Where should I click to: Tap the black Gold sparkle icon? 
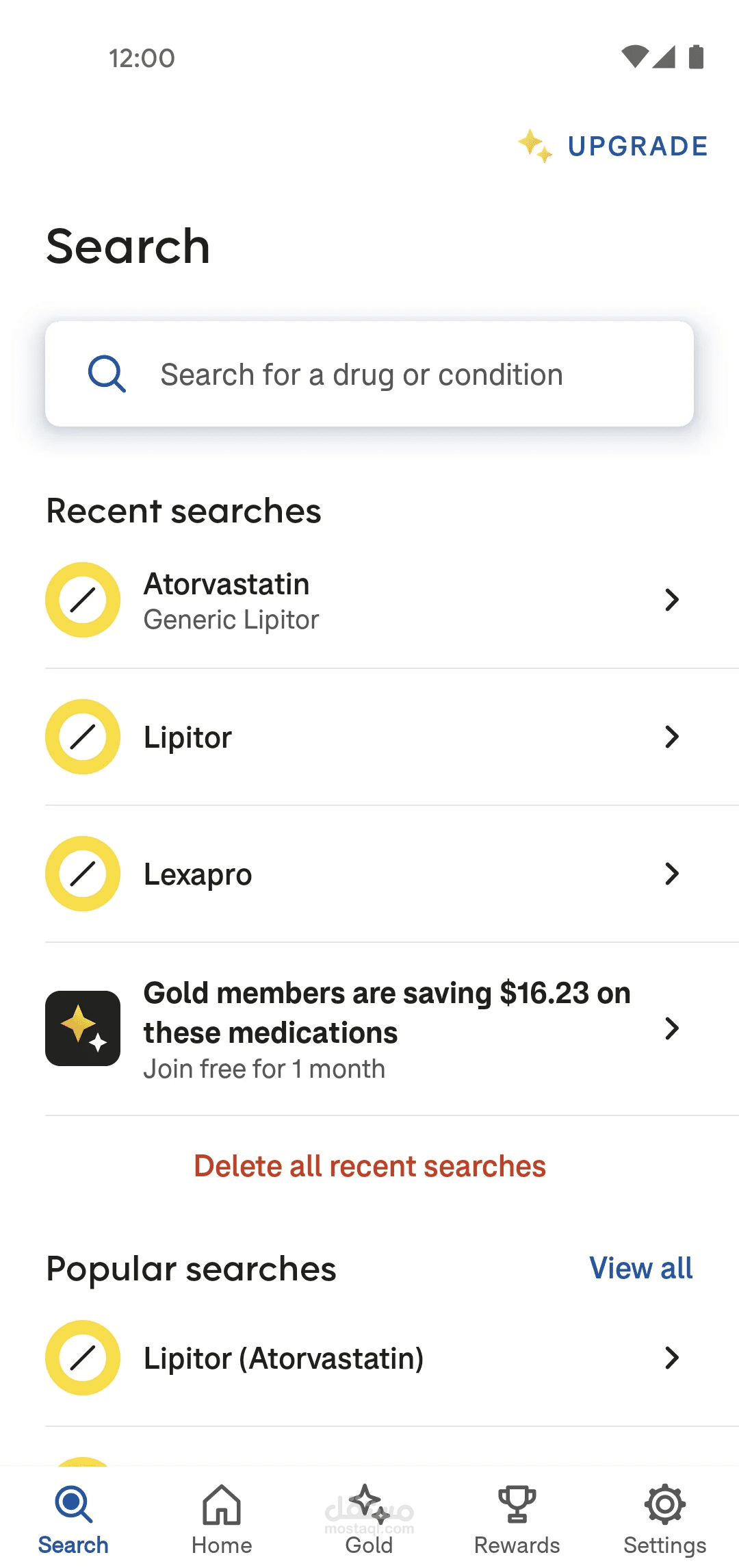coord(83,1028)
